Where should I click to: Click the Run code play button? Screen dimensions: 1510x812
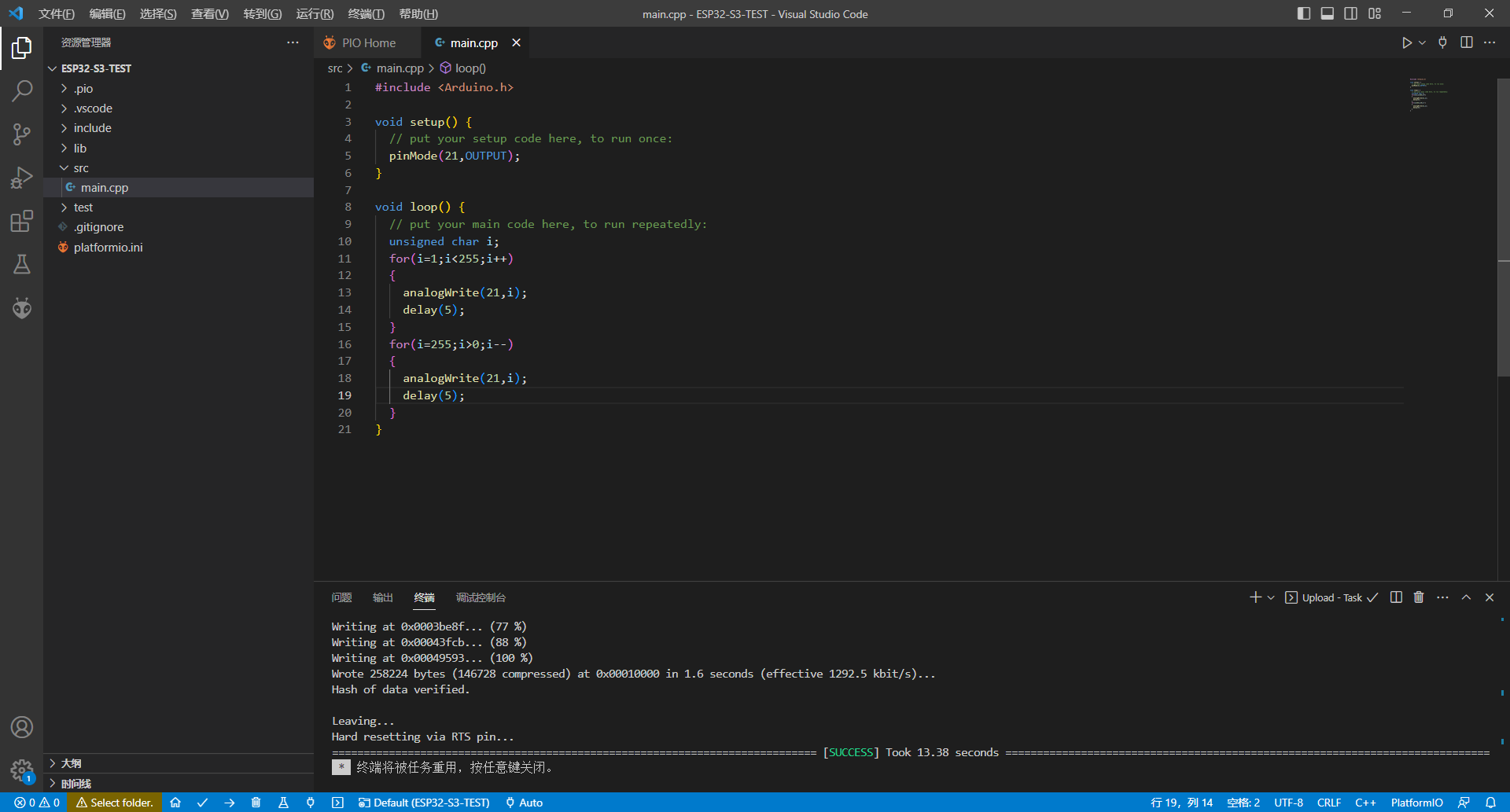click(1407, 42)
